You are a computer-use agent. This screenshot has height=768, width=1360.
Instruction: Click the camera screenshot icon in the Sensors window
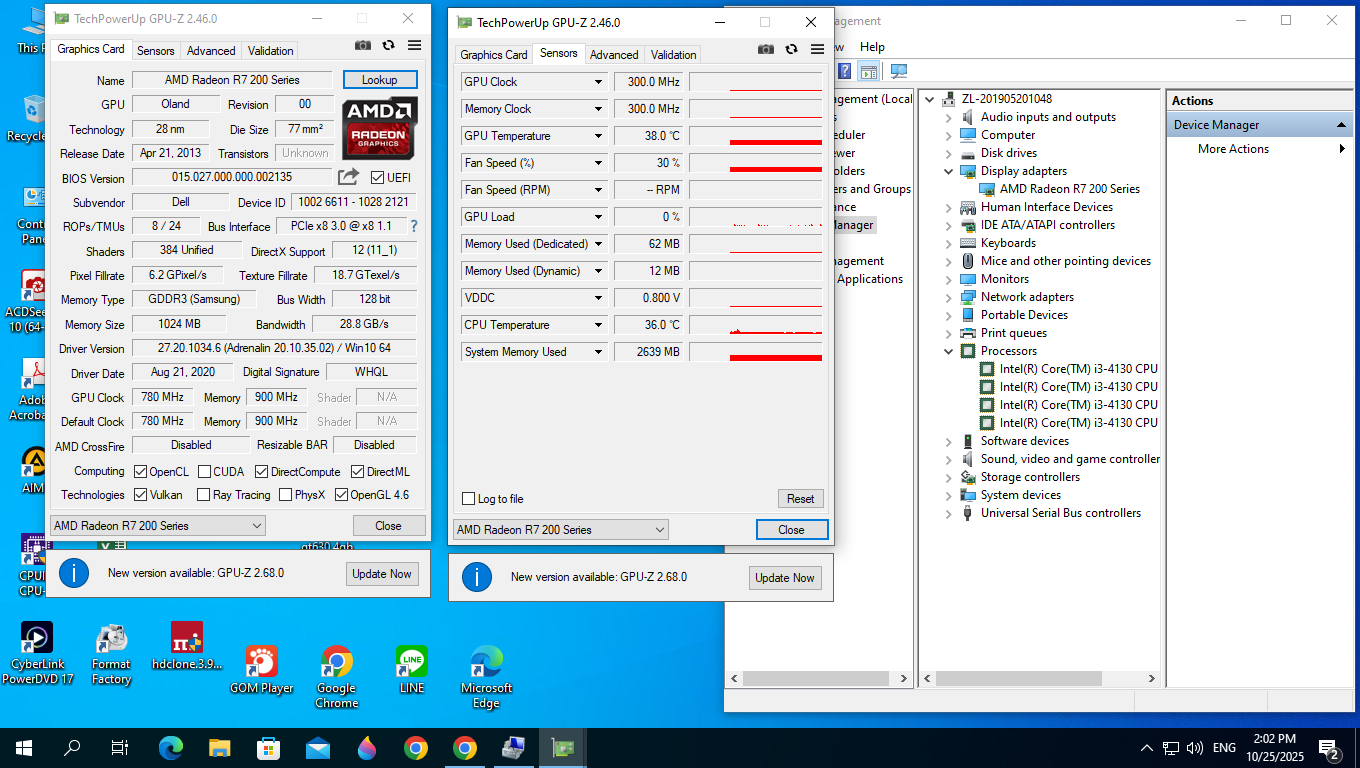pos(765,49)
